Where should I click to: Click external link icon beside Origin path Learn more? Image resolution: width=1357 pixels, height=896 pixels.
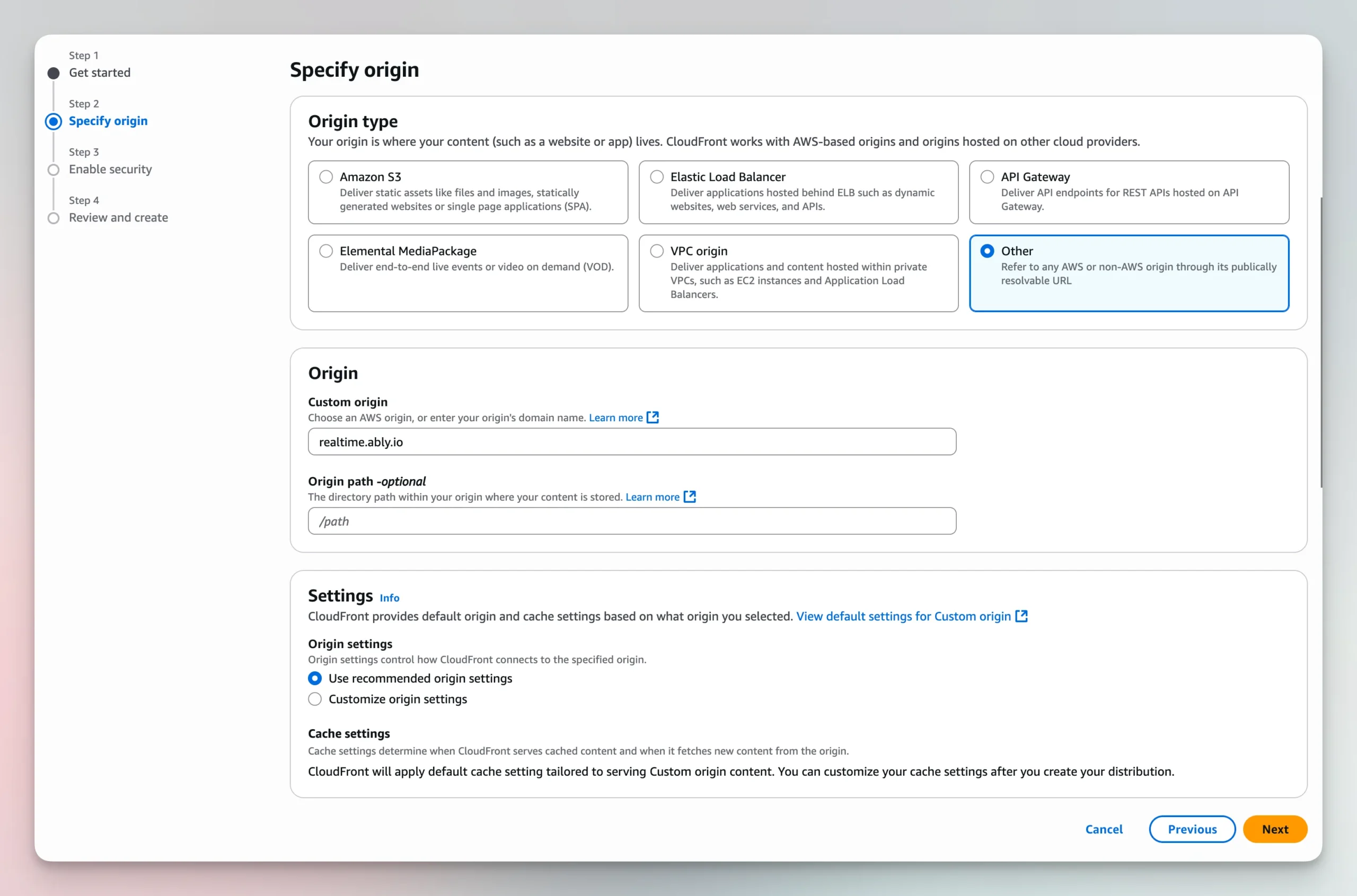689,496
